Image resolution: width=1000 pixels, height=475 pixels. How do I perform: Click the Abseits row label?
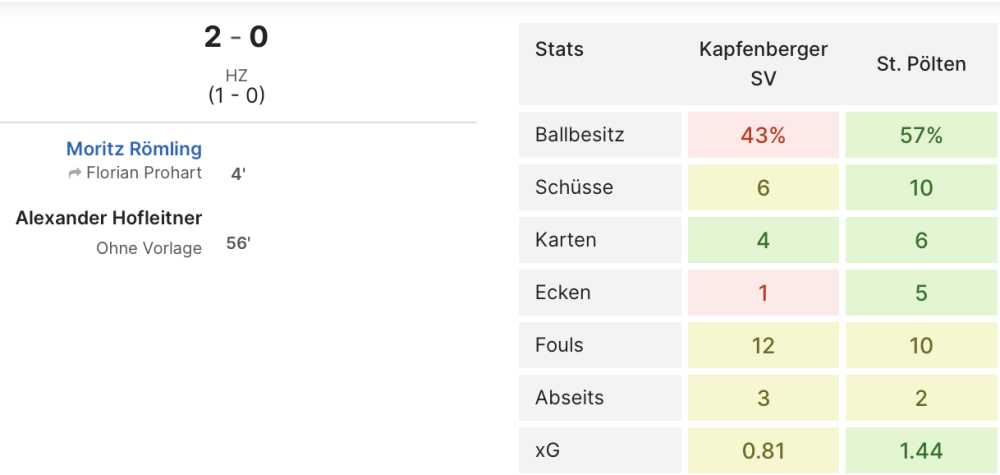click(570, 398)
